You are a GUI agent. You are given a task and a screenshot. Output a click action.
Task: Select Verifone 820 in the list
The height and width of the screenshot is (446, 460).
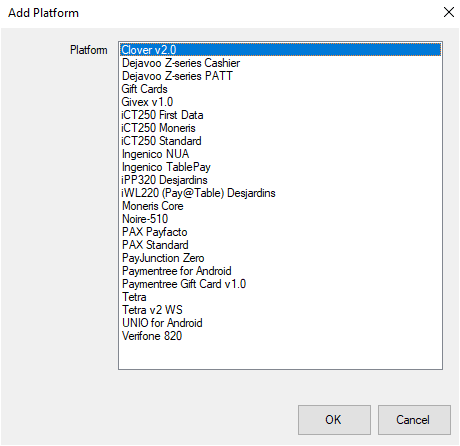coord(280,336)
